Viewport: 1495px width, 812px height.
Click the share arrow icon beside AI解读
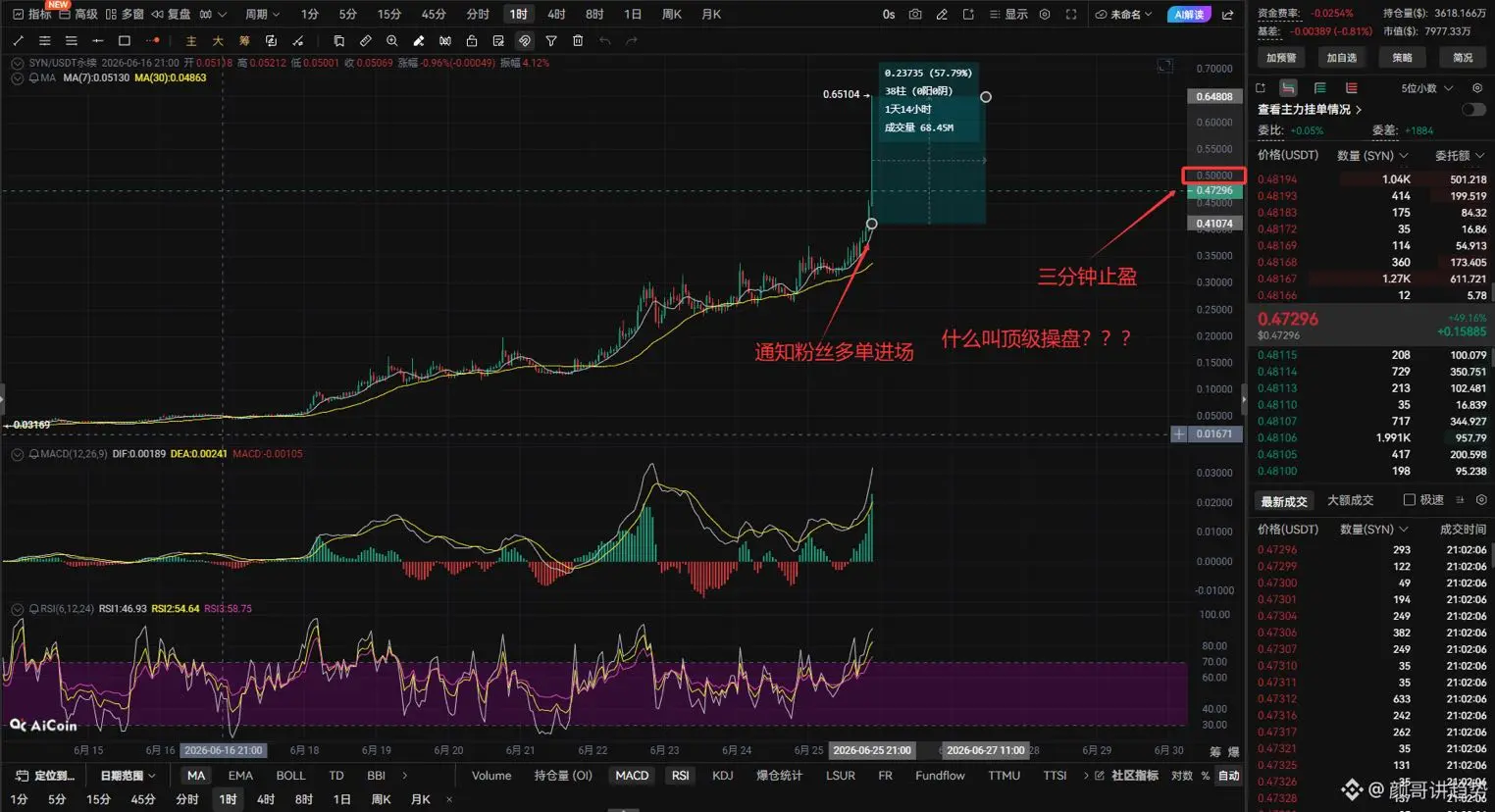click(1227, 15)
